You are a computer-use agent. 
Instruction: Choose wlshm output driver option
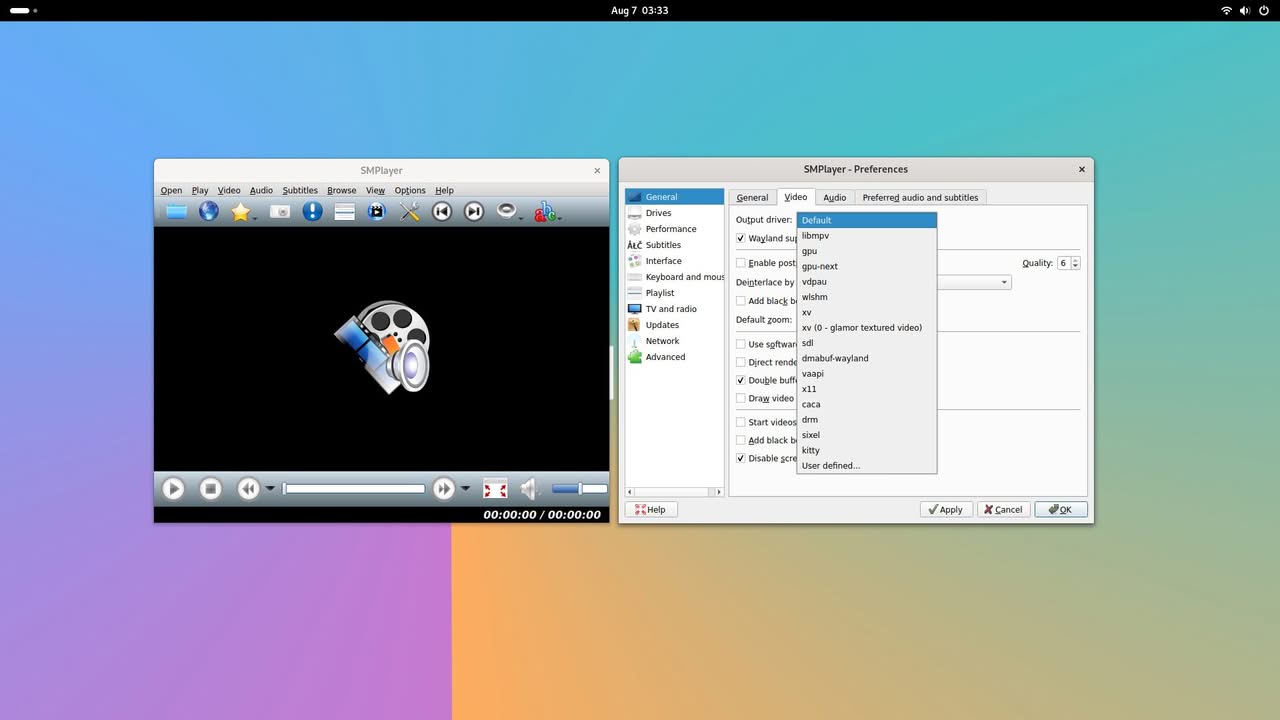pyautogui.click(x=866, y=297)
